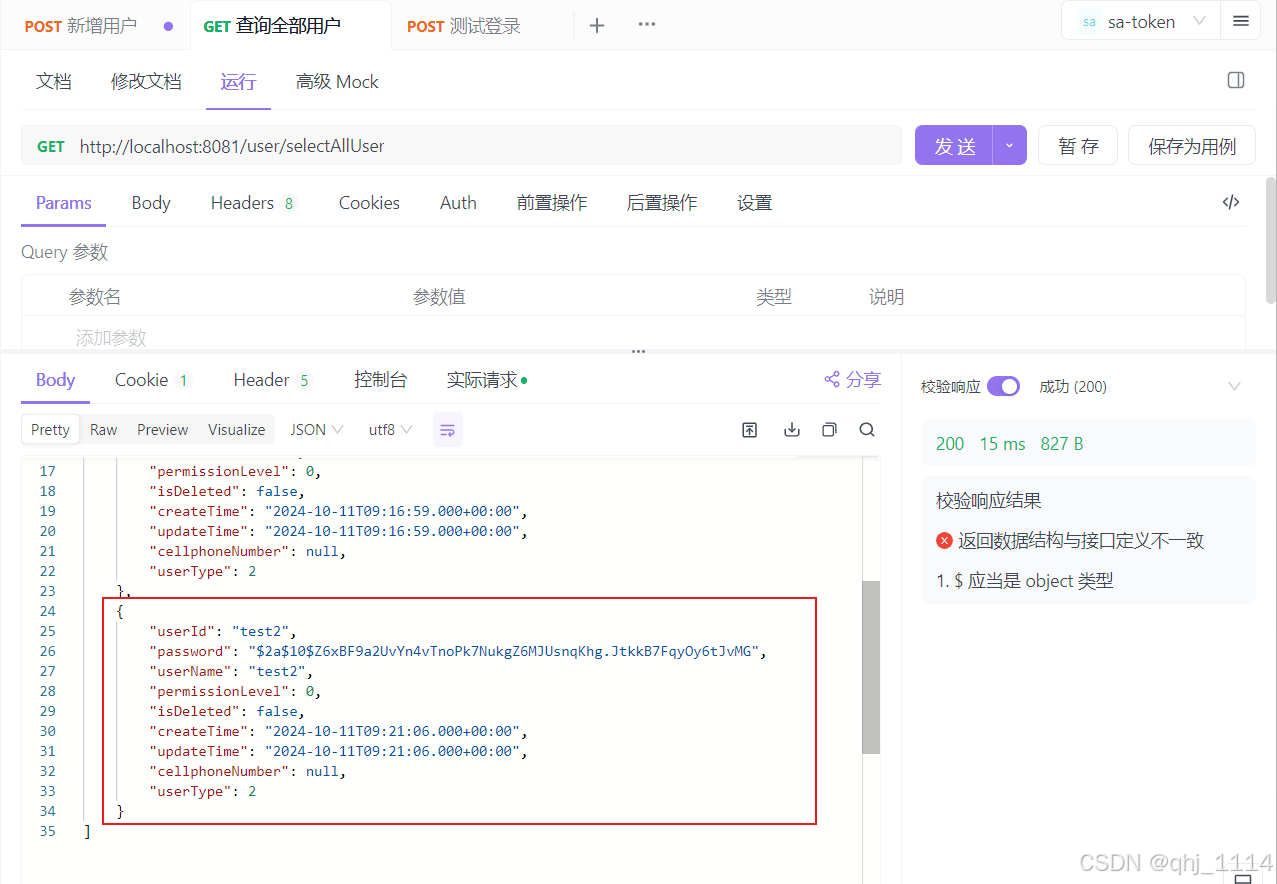Open the send options dropdown arrow
Screen dimensions: 1277x884
[x=1009, y=146]
